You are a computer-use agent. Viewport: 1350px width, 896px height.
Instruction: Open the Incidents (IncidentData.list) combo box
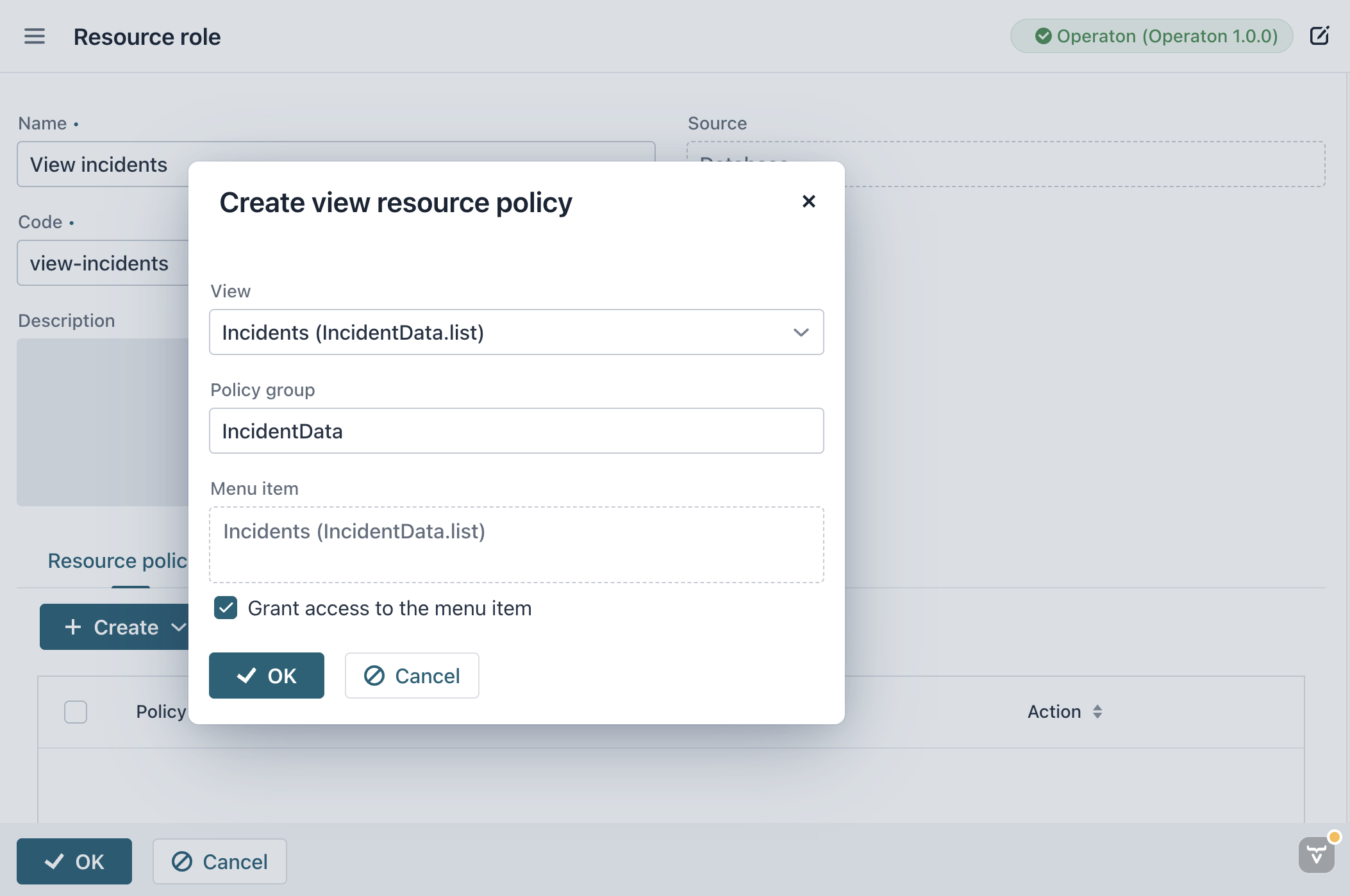500,332
